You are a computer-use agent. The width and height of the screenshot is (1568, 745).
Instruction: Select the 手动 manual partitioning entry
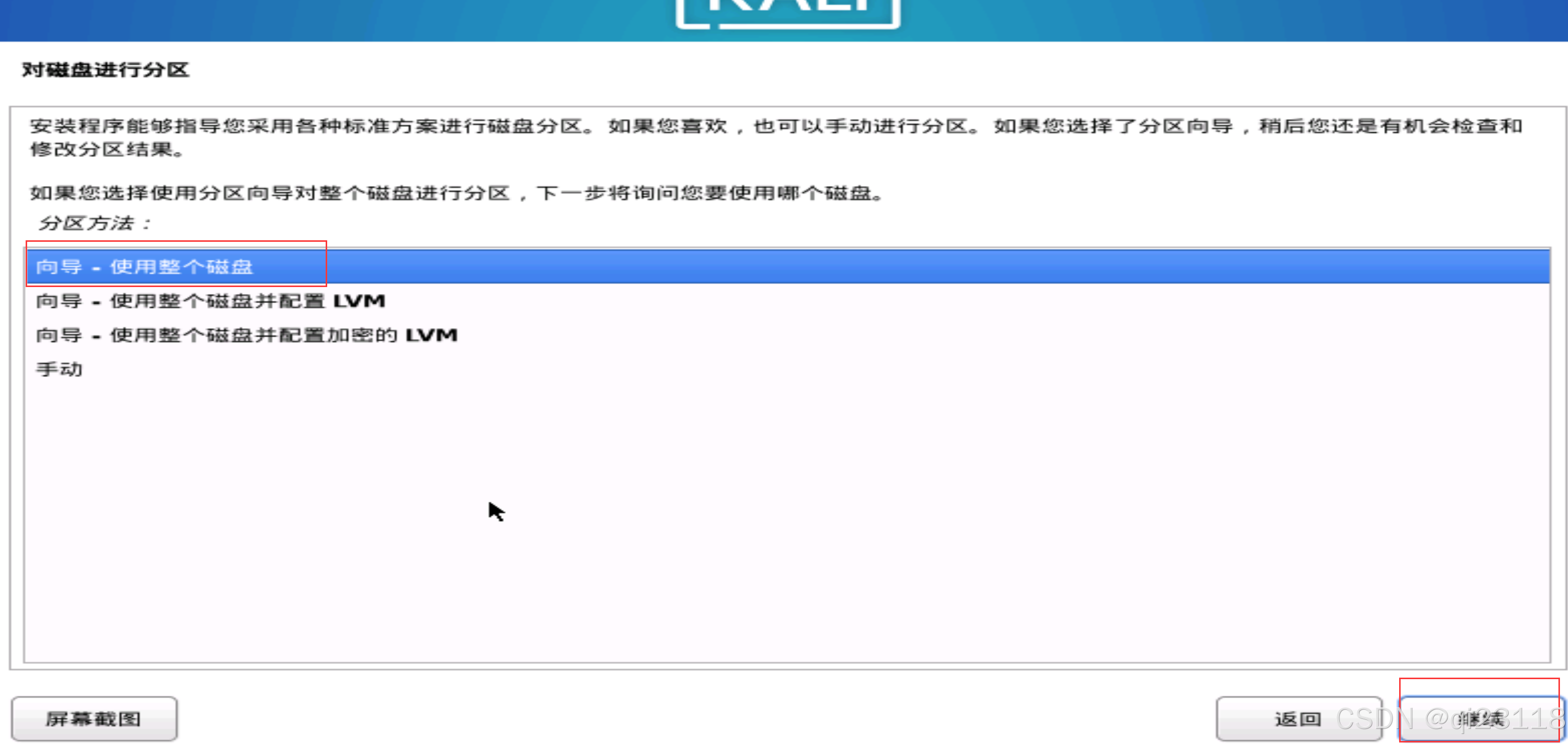coord(59,369)
